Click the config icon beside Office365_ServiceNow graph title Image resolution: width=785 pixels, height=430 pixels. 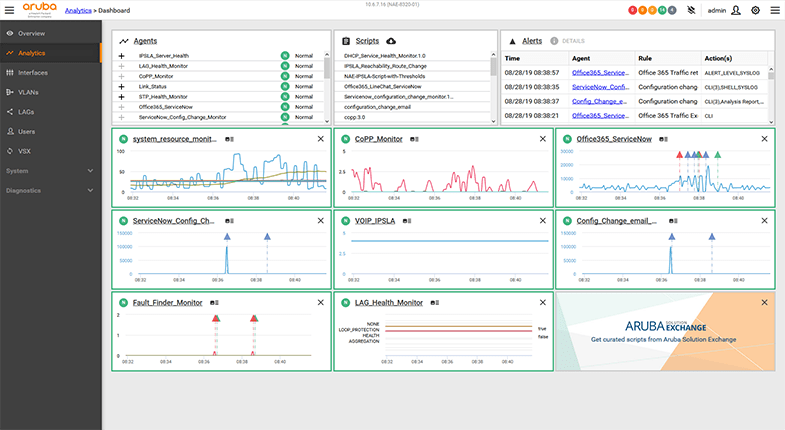pos(663,139)
